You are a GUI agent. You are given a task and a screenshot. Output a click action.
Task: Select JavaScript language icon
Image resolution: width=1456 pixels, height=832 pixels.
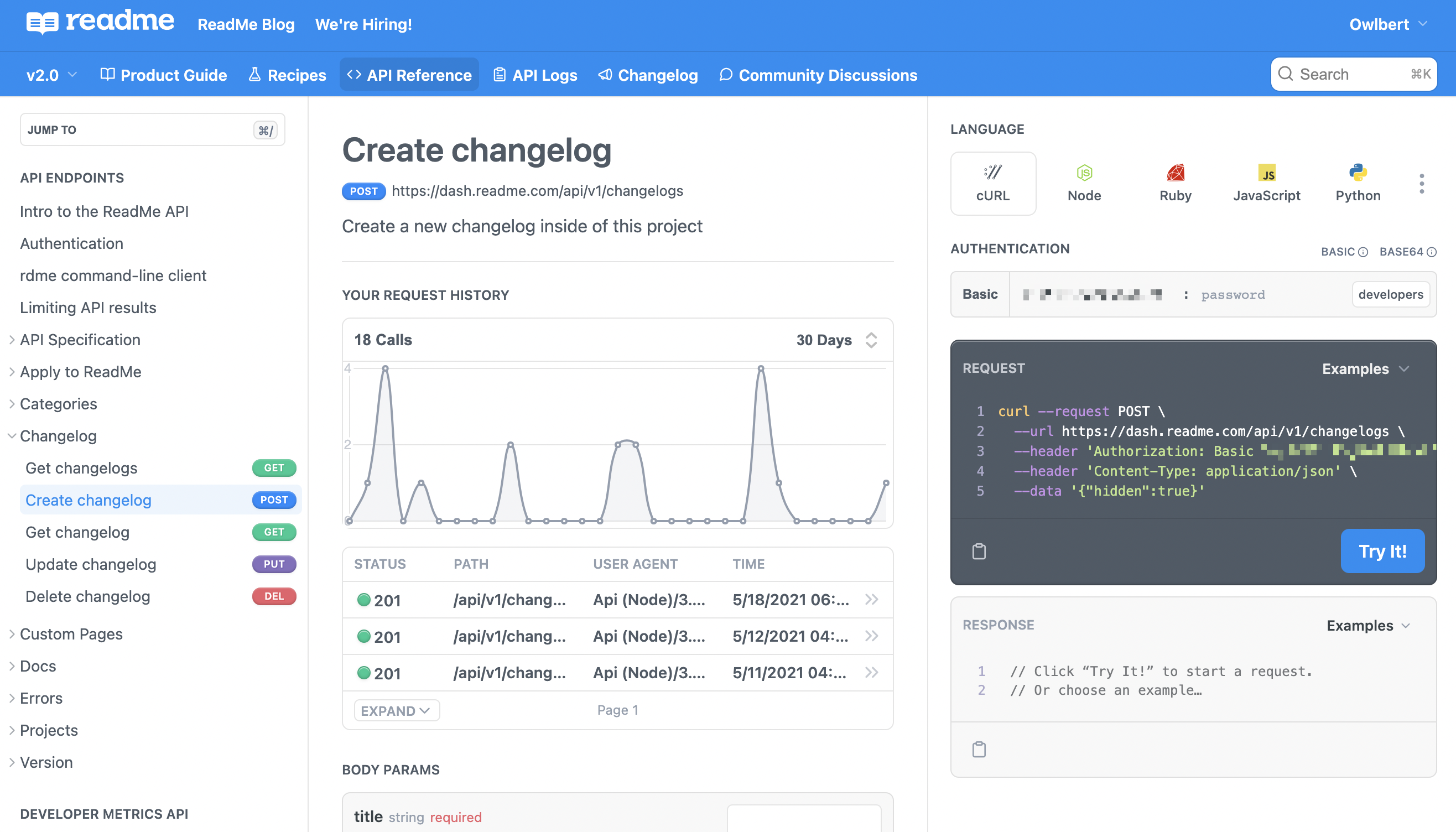[x=1266, y=183]
